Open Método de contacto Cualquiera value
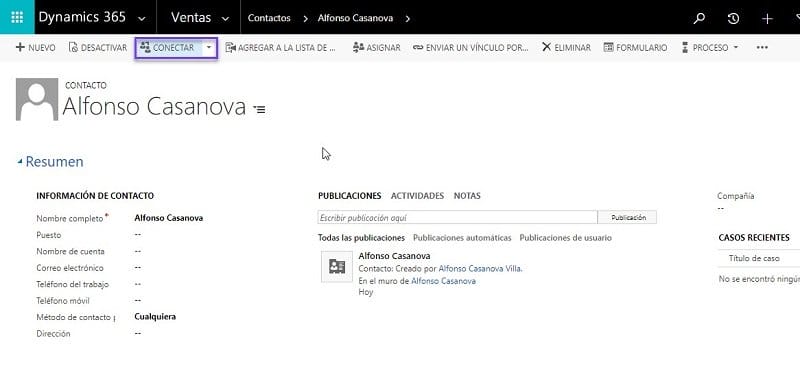The width and height of the screenshot is (800, 366). pyautogui.click(x=155, y=317)
